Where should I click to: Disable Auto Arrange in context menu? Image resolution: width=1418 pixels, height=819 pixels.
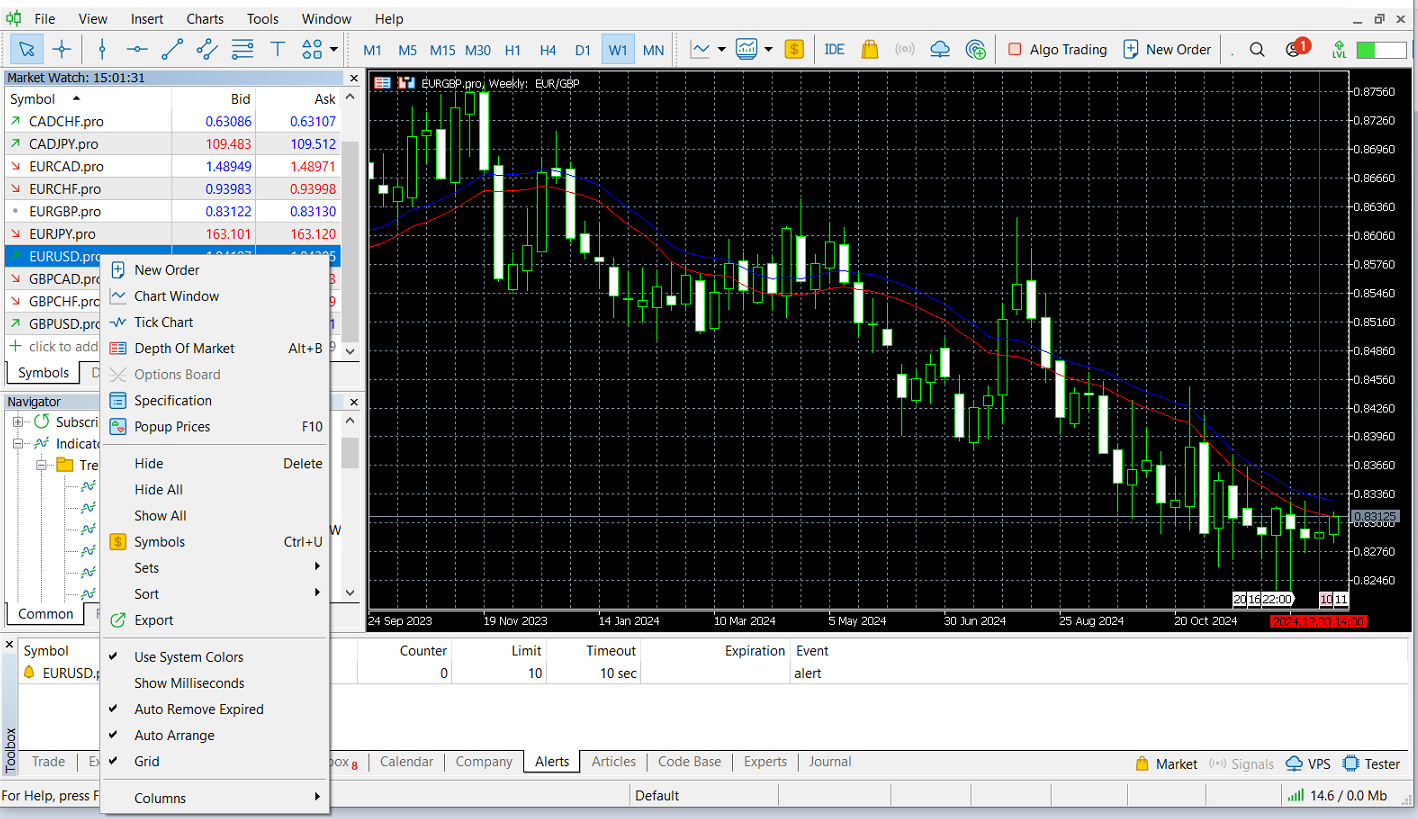pyautogui.click(x=174, y=735)
